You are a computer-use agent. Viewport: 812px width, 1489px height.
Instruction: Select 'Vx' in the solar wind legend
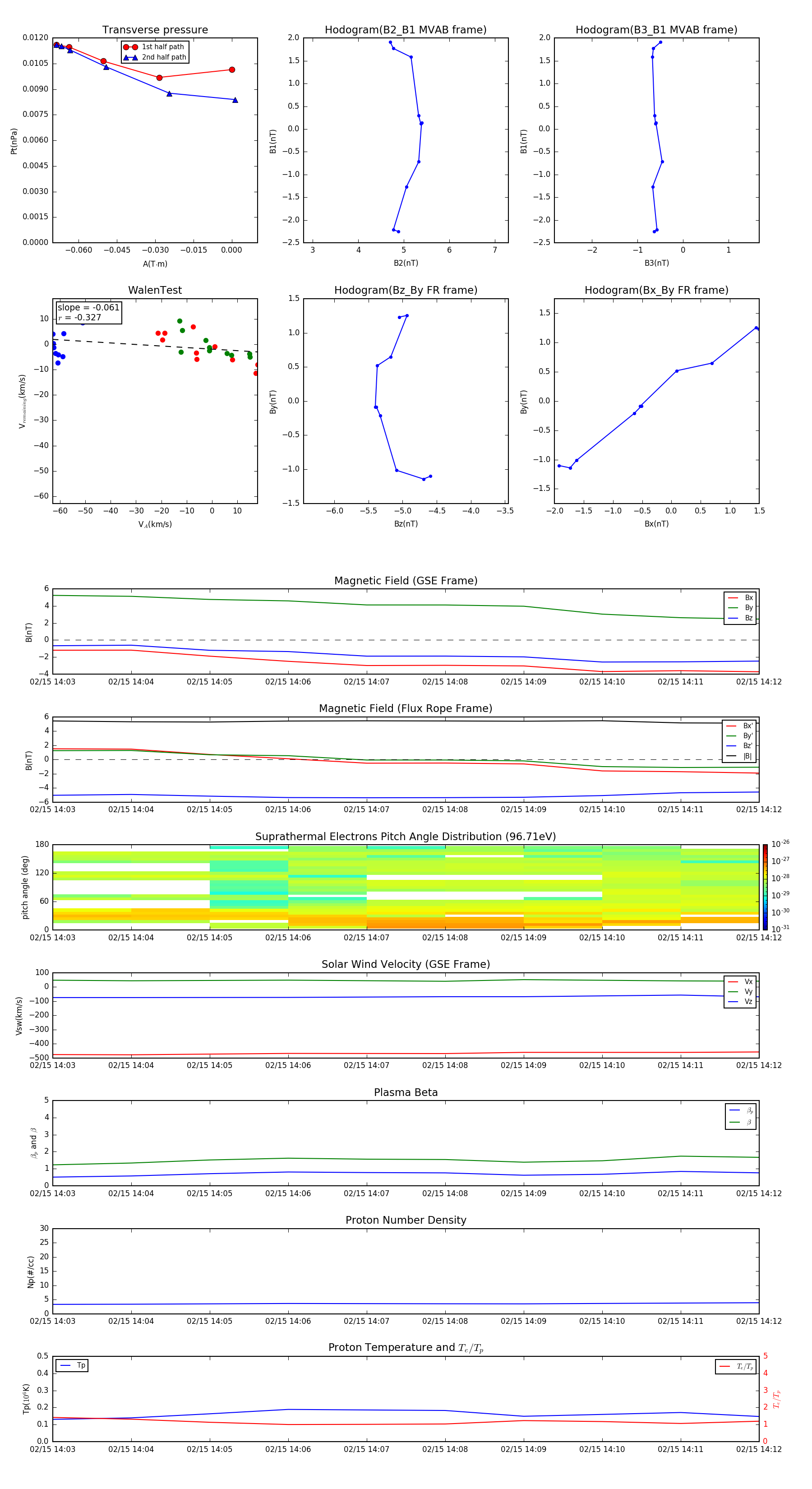tap(740, 981)
